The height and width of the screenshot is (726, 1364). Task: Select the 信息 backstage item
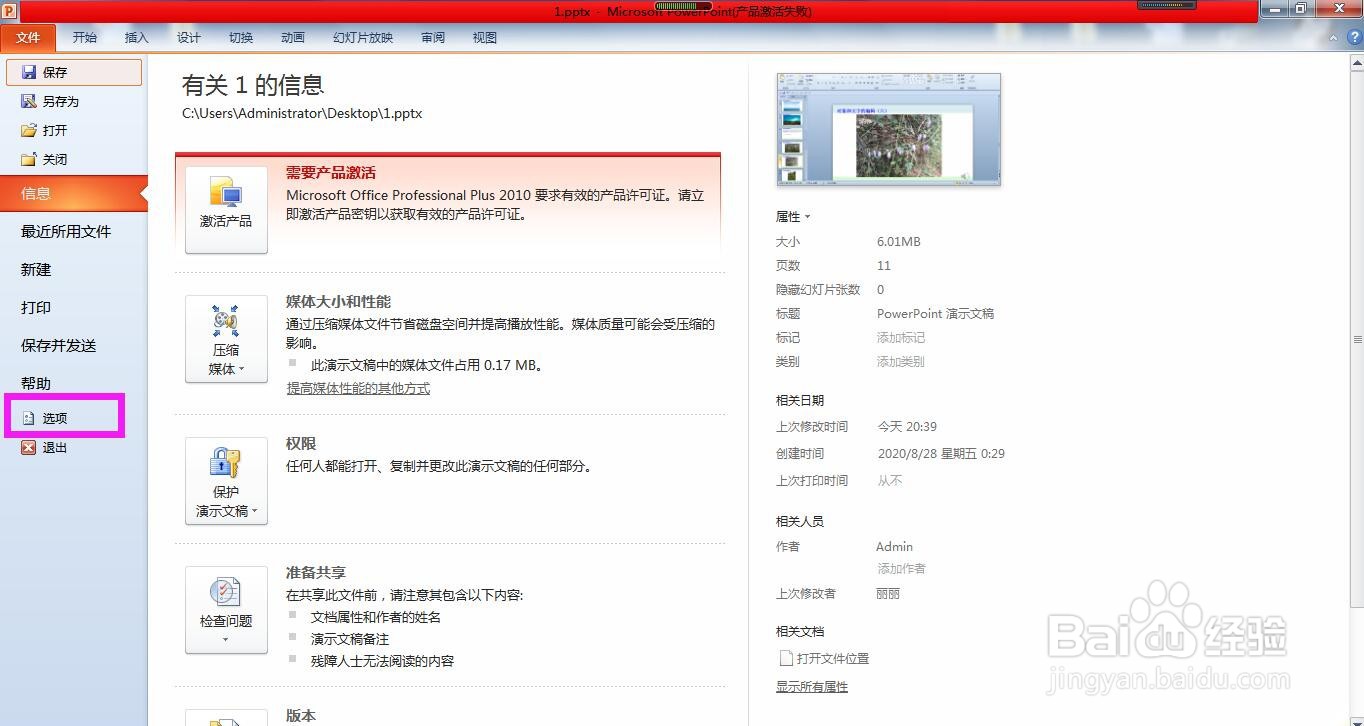73,193
